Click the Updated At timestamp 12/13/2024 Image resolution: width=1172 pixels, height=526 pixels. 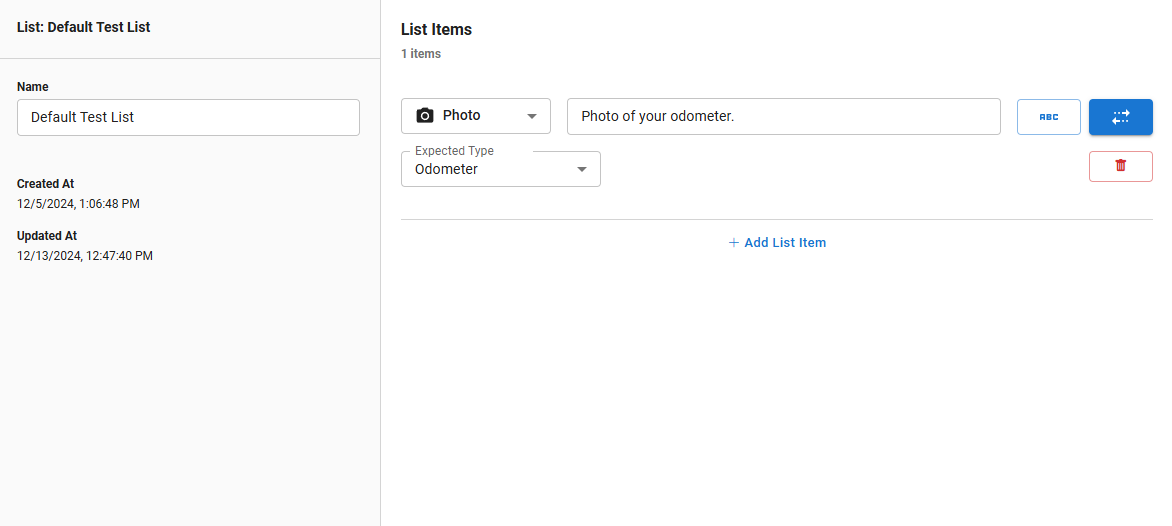(x=85, y=256)
